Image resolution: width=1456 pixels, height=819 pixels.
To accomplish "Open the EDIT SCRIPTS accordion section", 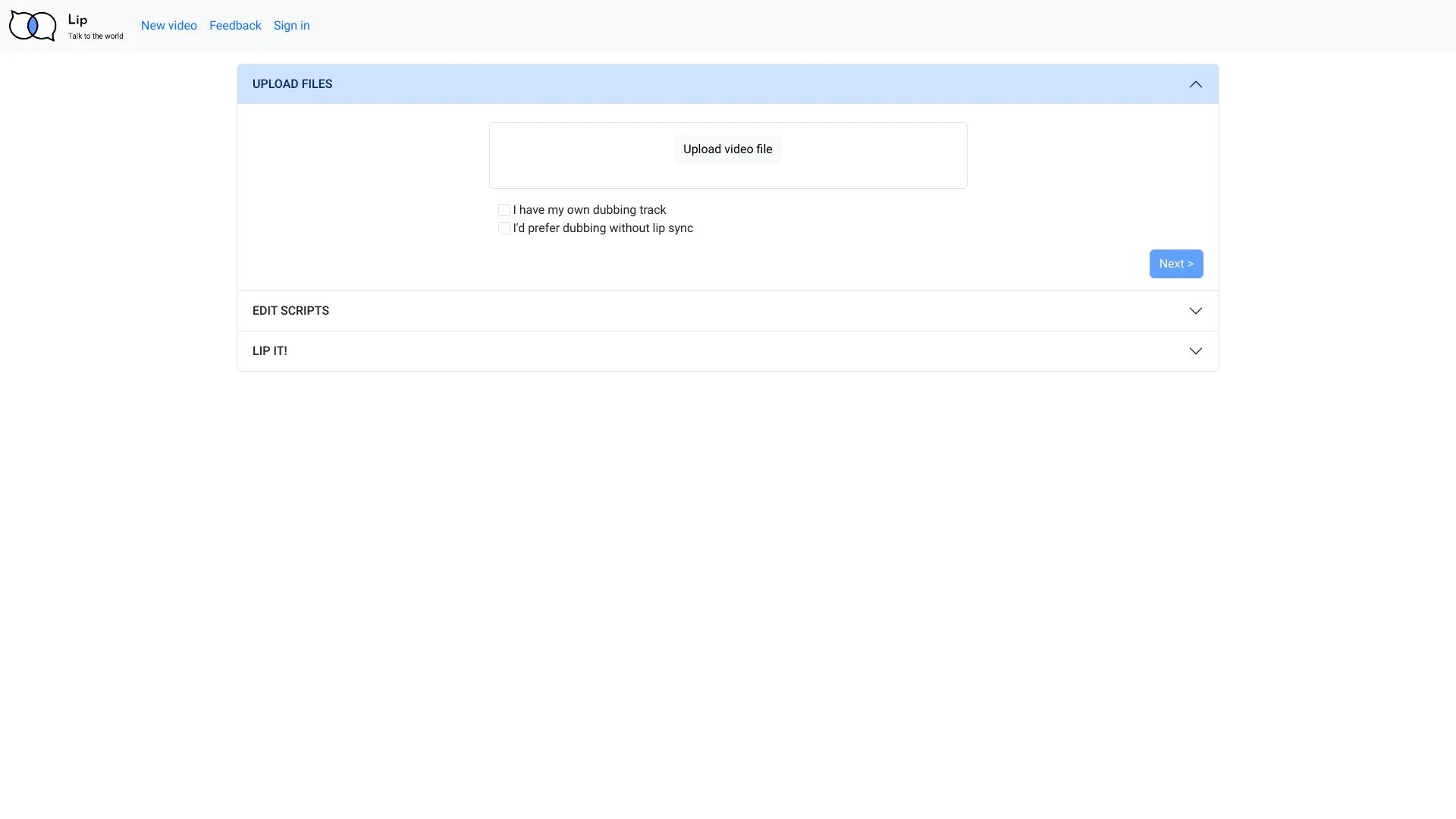I will pyautogui.click(x=726, y=311).
